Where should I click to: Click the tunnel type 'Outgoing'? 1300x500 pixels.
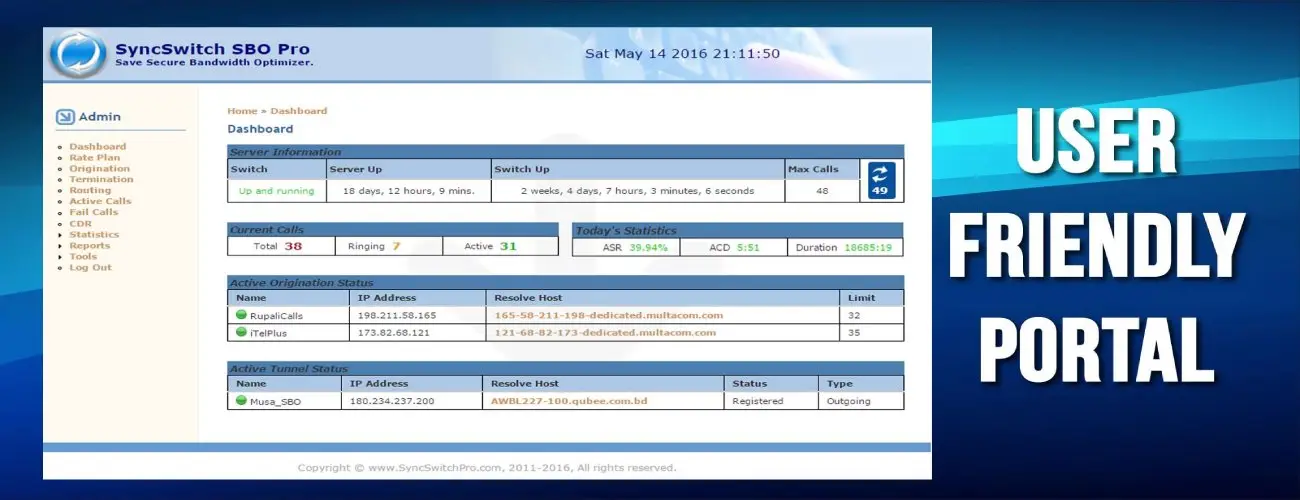click(848, 401)
